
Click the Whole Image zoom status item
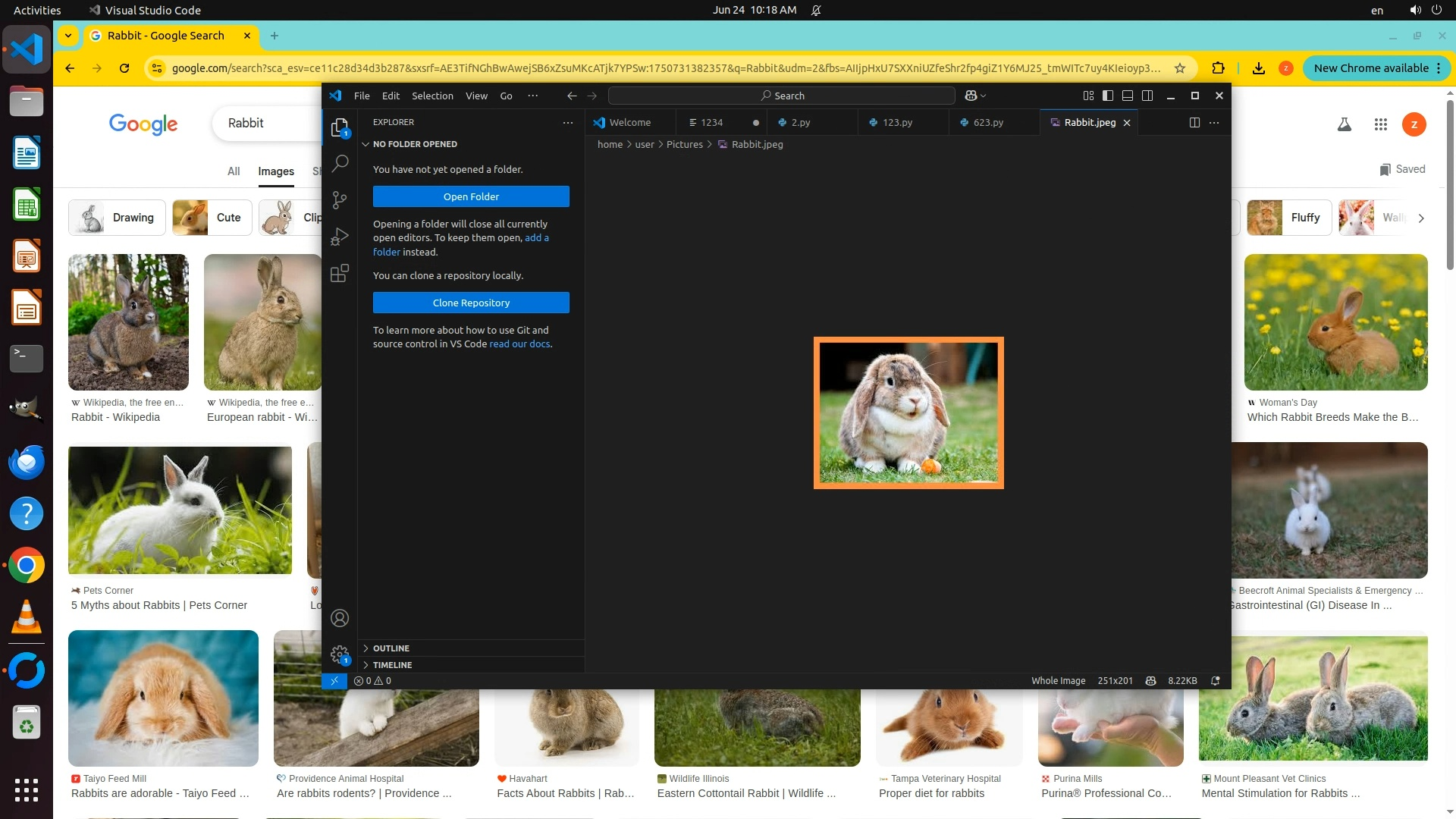tap(1058, 681)
